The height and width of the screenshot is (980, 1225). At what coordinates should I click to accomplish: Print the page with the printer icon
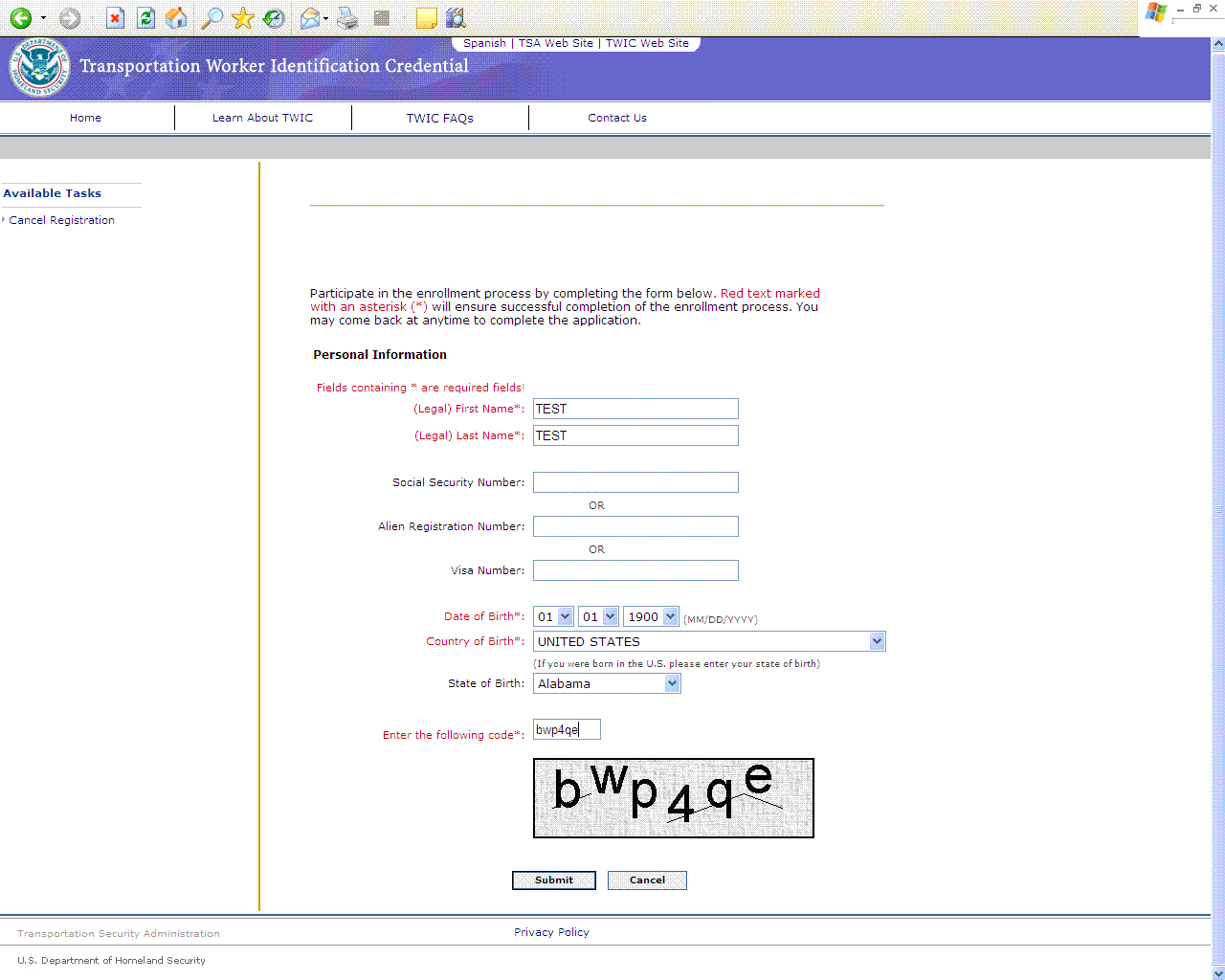tap(347, 18)
